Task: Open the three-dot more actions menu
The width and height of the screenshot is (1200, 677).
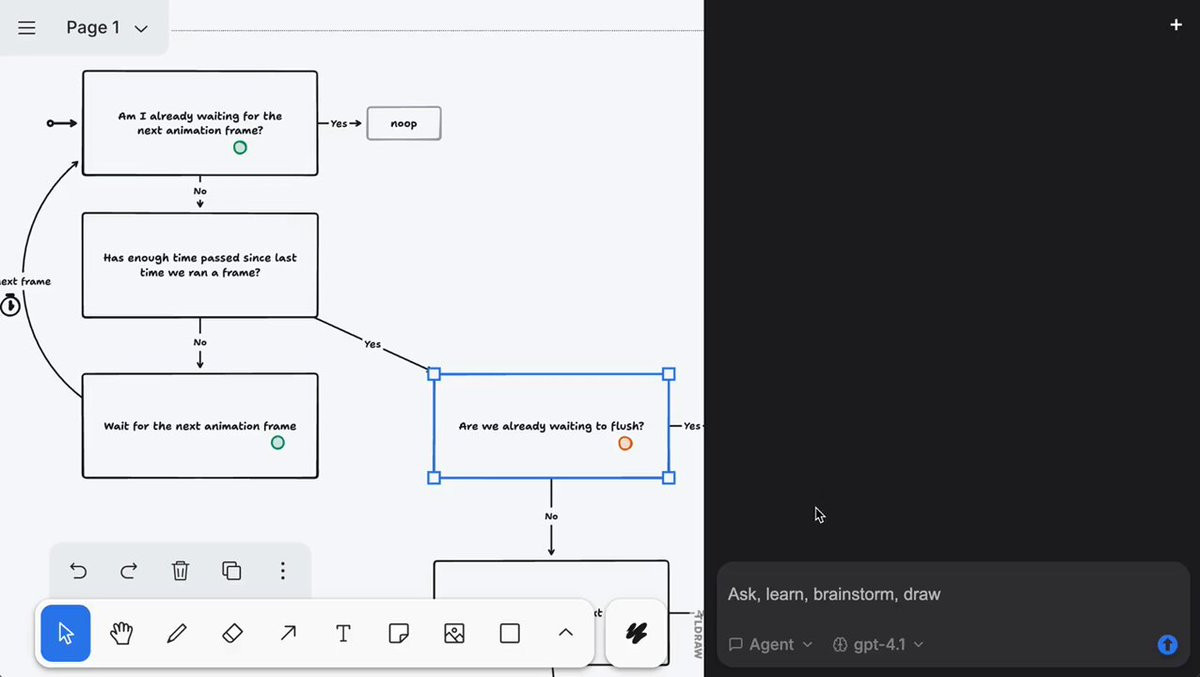Action: click(283, 571)
